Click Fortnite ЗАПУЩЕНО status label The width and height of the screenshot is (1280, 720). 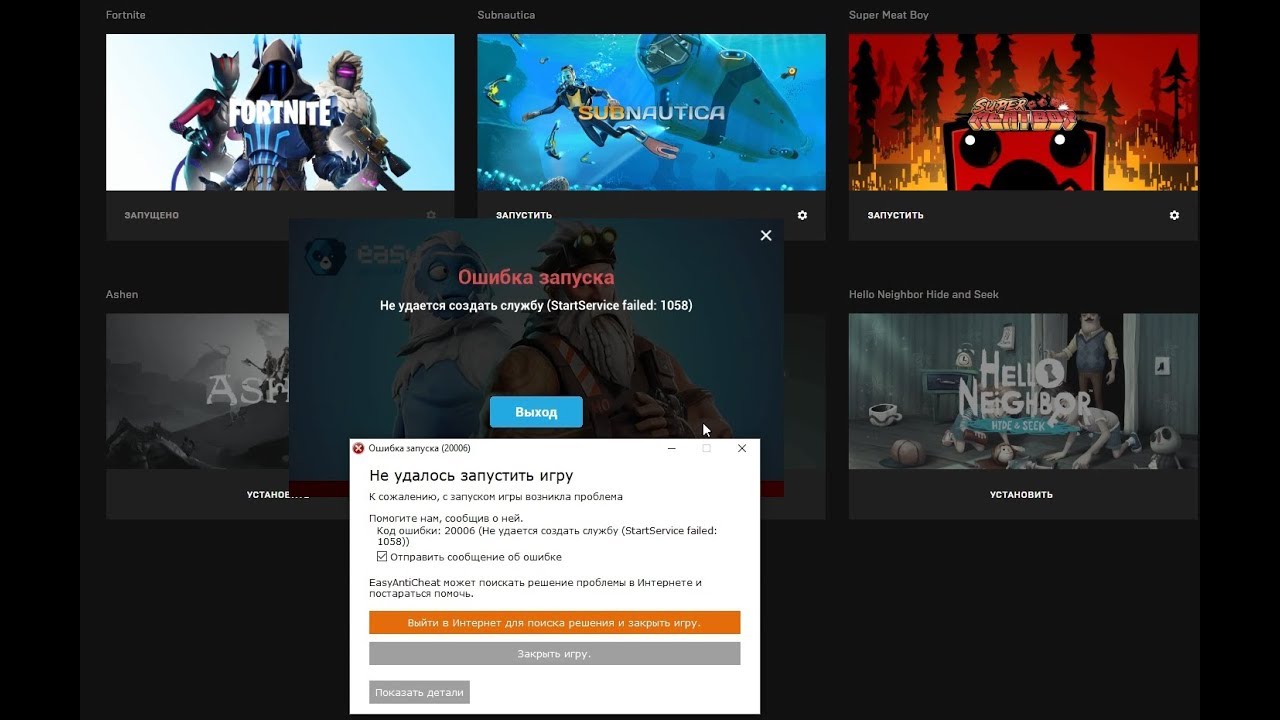point(152,215)
